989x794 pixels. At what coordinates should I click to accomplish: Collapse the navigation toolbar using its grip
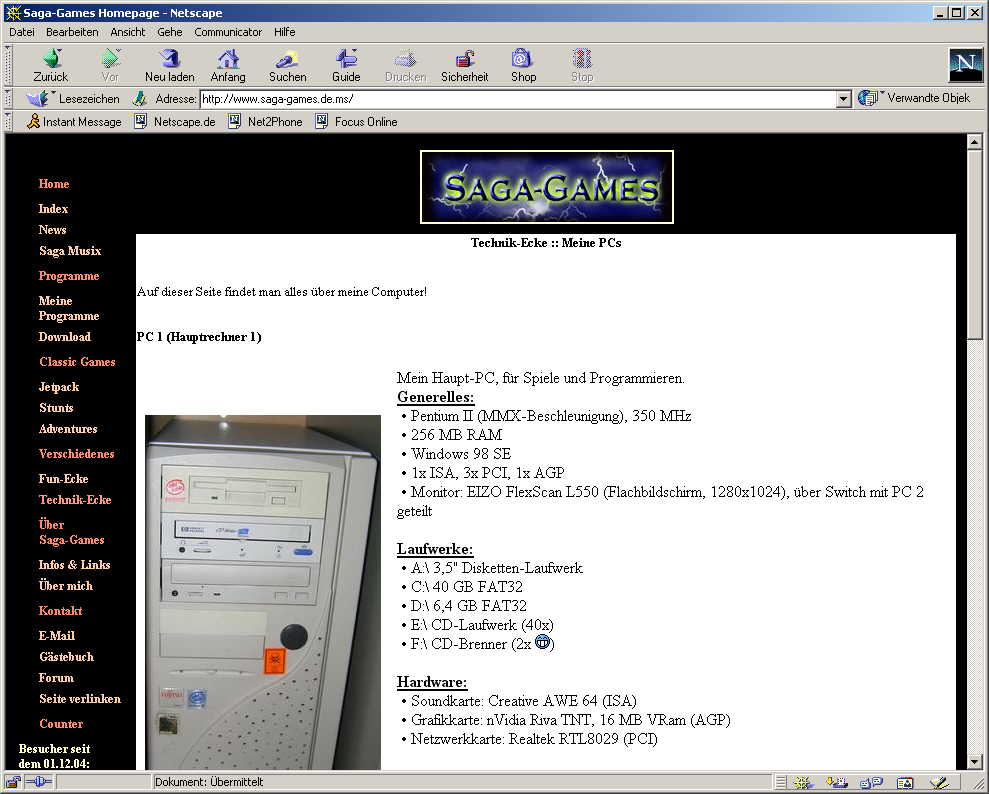click(8, 66)
